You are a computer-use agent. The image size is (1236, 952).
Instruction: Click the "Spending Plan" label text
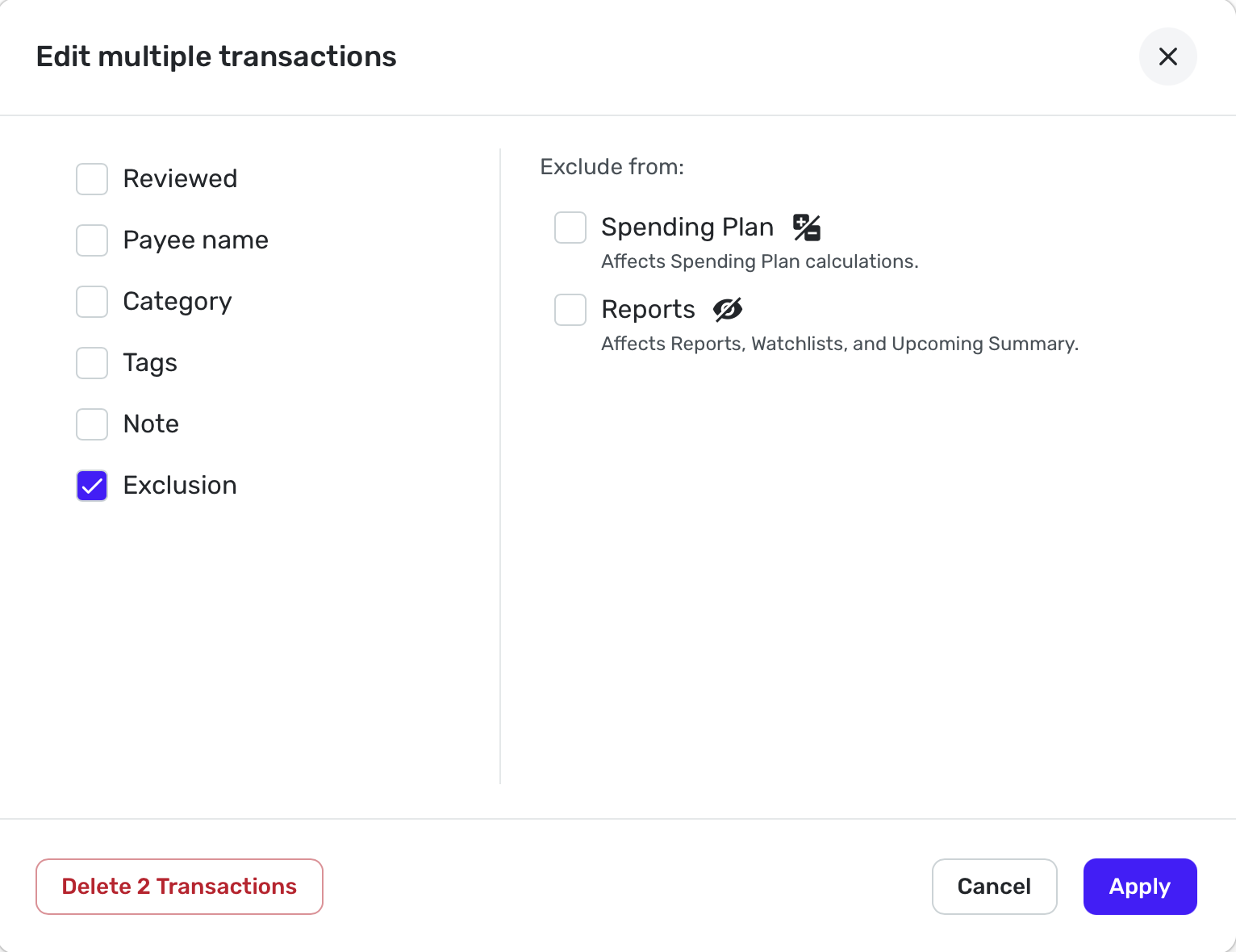click(687, 228)
